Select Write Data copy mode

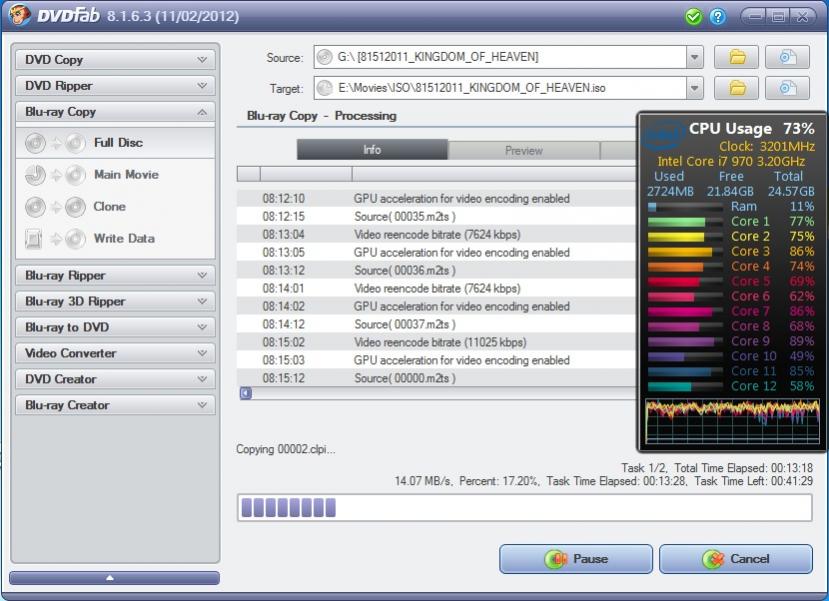[x=115, y=239]
